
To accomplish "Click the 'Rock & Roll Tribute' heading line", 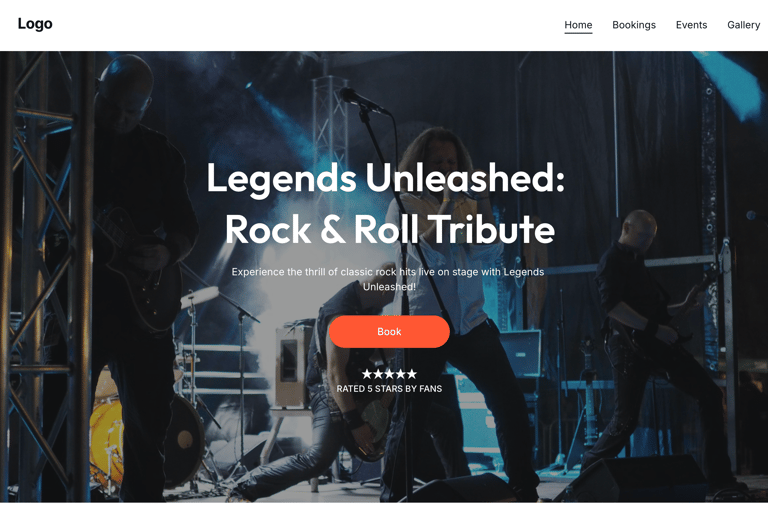I will [x=389, y=229].
